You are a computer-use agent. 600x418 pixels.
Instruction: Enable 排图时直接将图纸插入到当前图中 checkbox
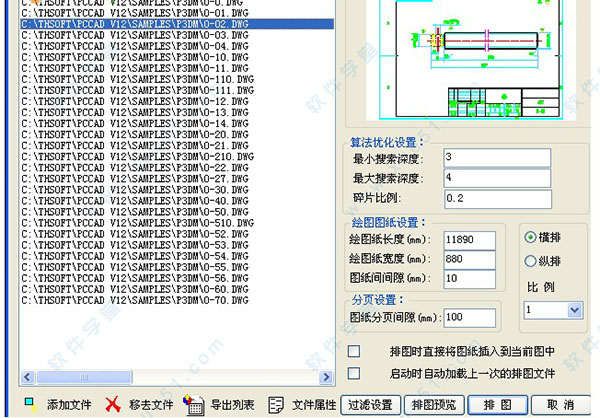(x=353, y=352)
